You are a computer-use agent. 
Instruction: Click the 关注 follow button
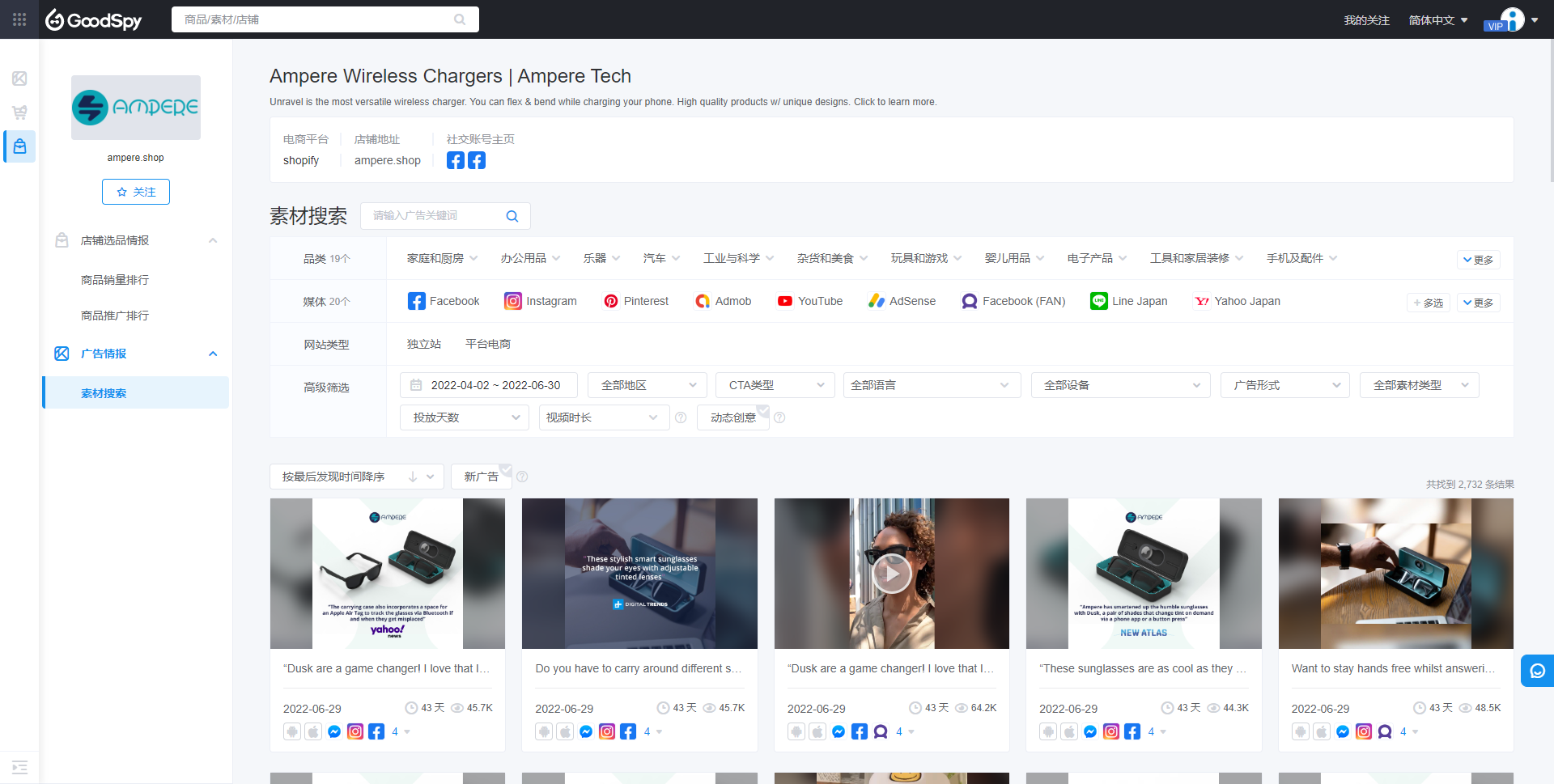point(136,192)
